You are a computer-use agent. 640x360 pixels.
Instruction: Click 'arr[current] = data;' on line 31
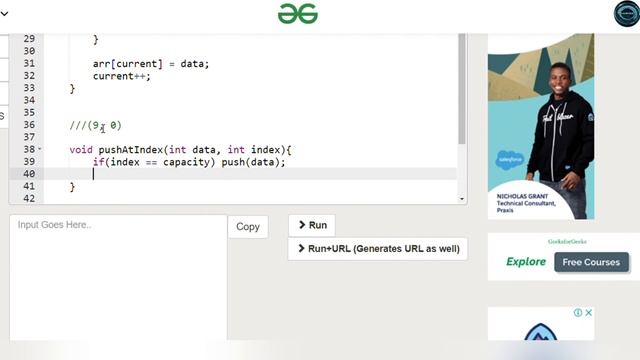coord(151,64)
